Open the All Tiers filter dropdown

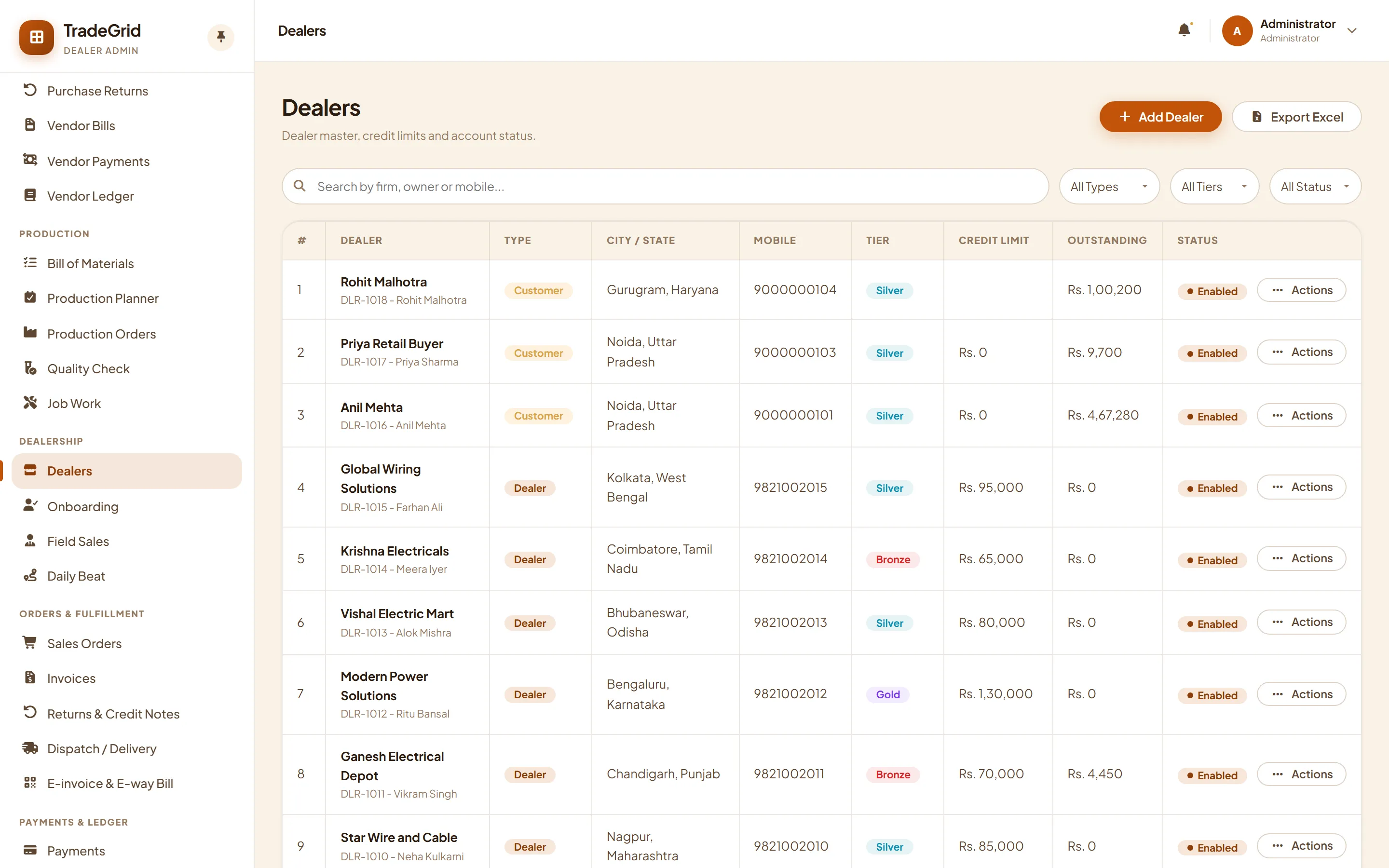point(1214,187)
